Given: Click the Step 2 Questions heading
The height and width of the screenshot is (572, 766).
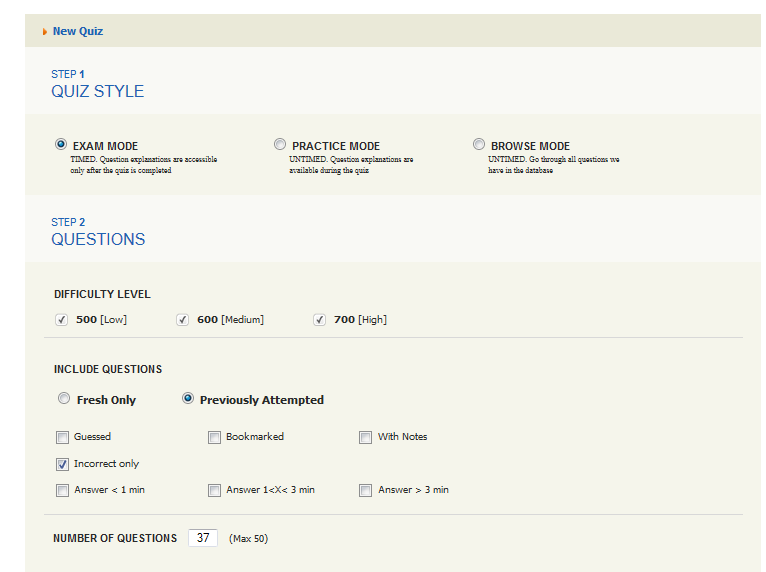Looking at the screenshot, I should coord(98,239).
